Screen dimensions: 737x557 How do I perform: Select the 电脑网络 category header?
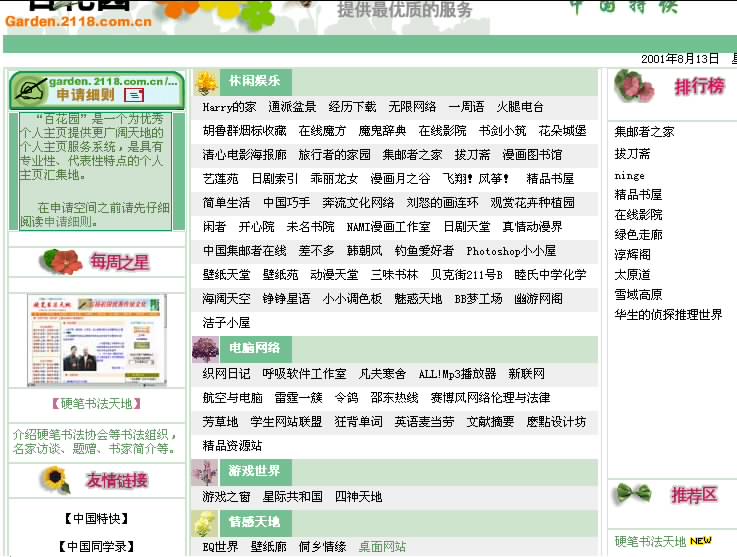point(254,348)
